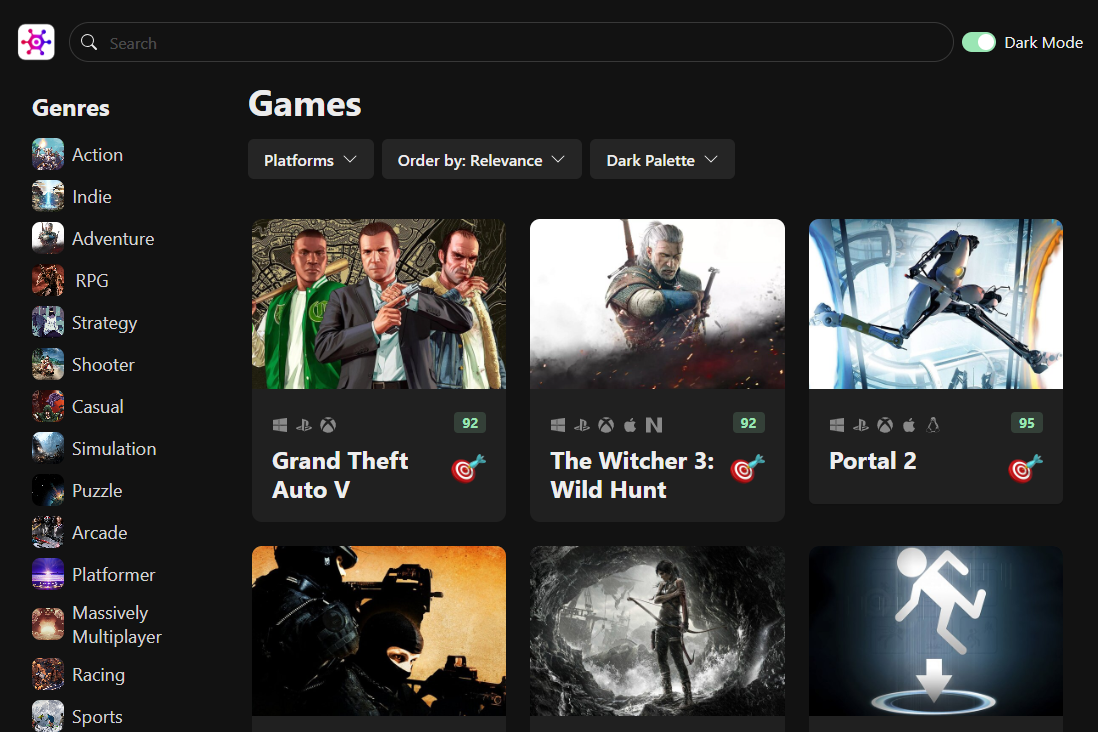The image size is (1098, 732).
Task: Select the Strategy genre icon
Action: click(48, 322)
